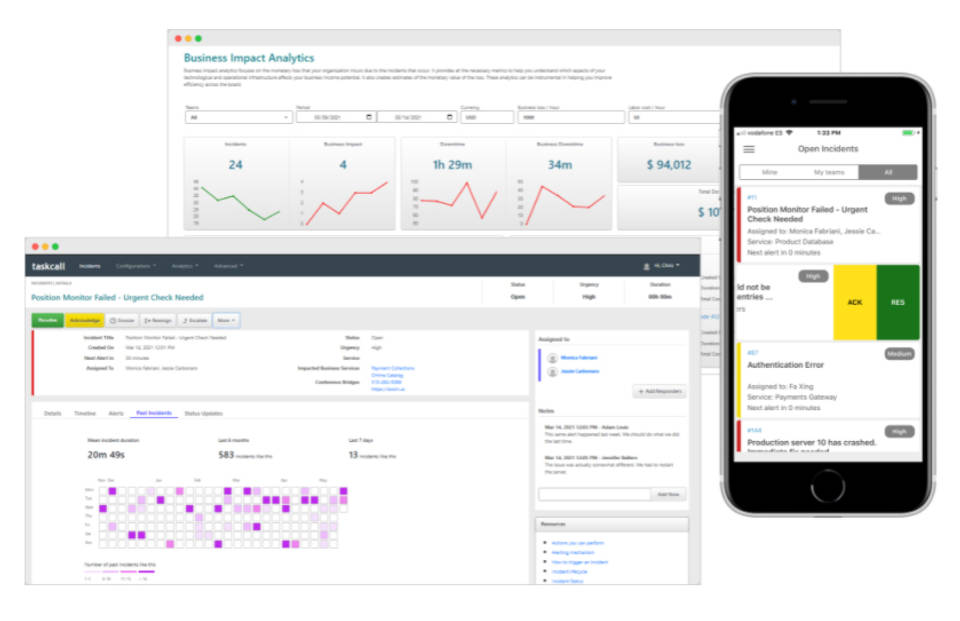The image size is (960, 621).
Task: Click the 24 incidents chart card
Action: point(236,184)
